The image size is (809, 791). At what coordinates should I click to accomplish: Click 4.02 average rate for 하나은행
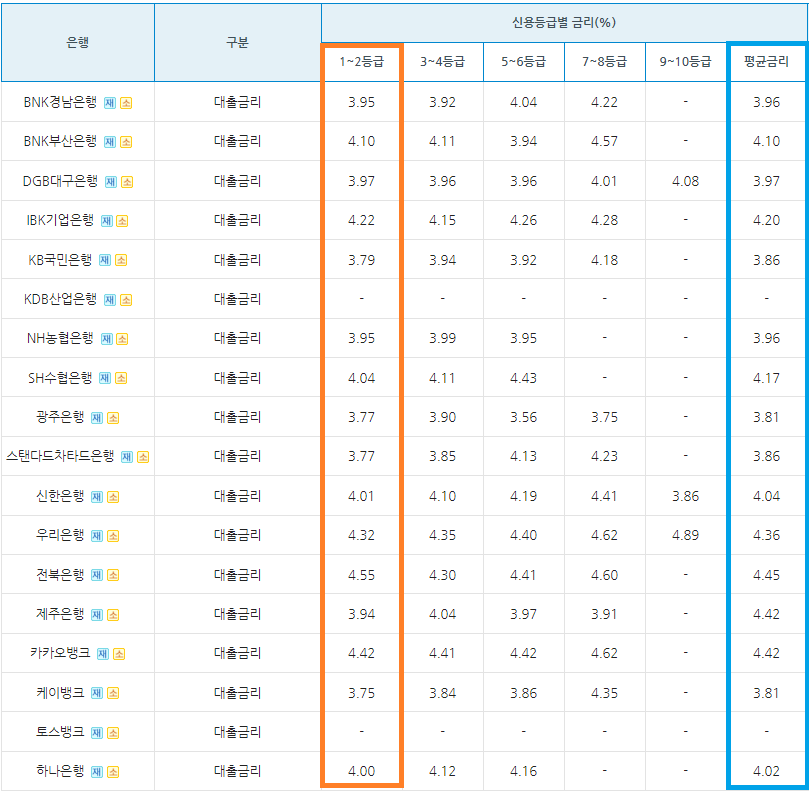click(x=767, y=771)
